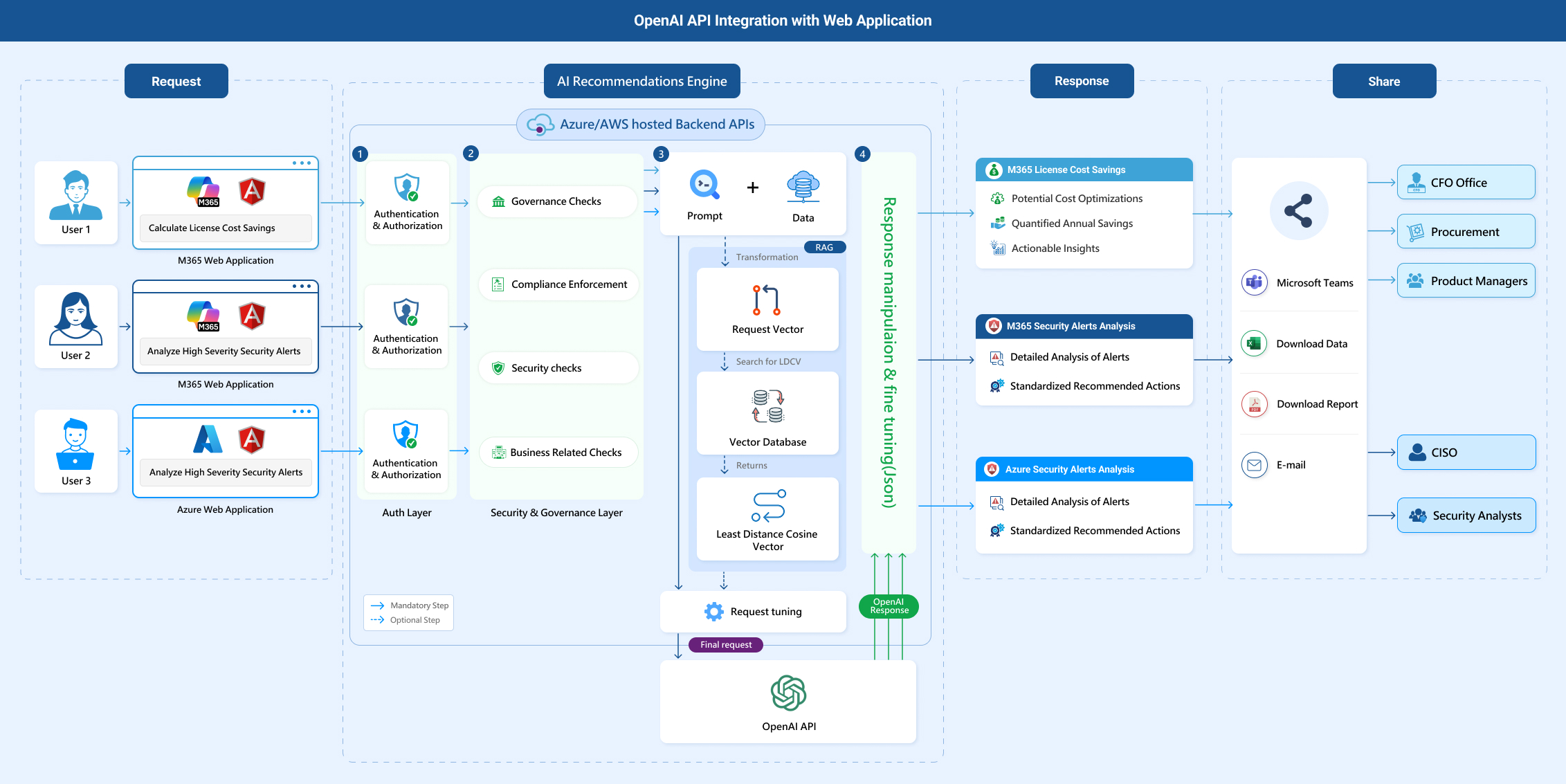
Task: Click the Transformation label
Action: 767,257
